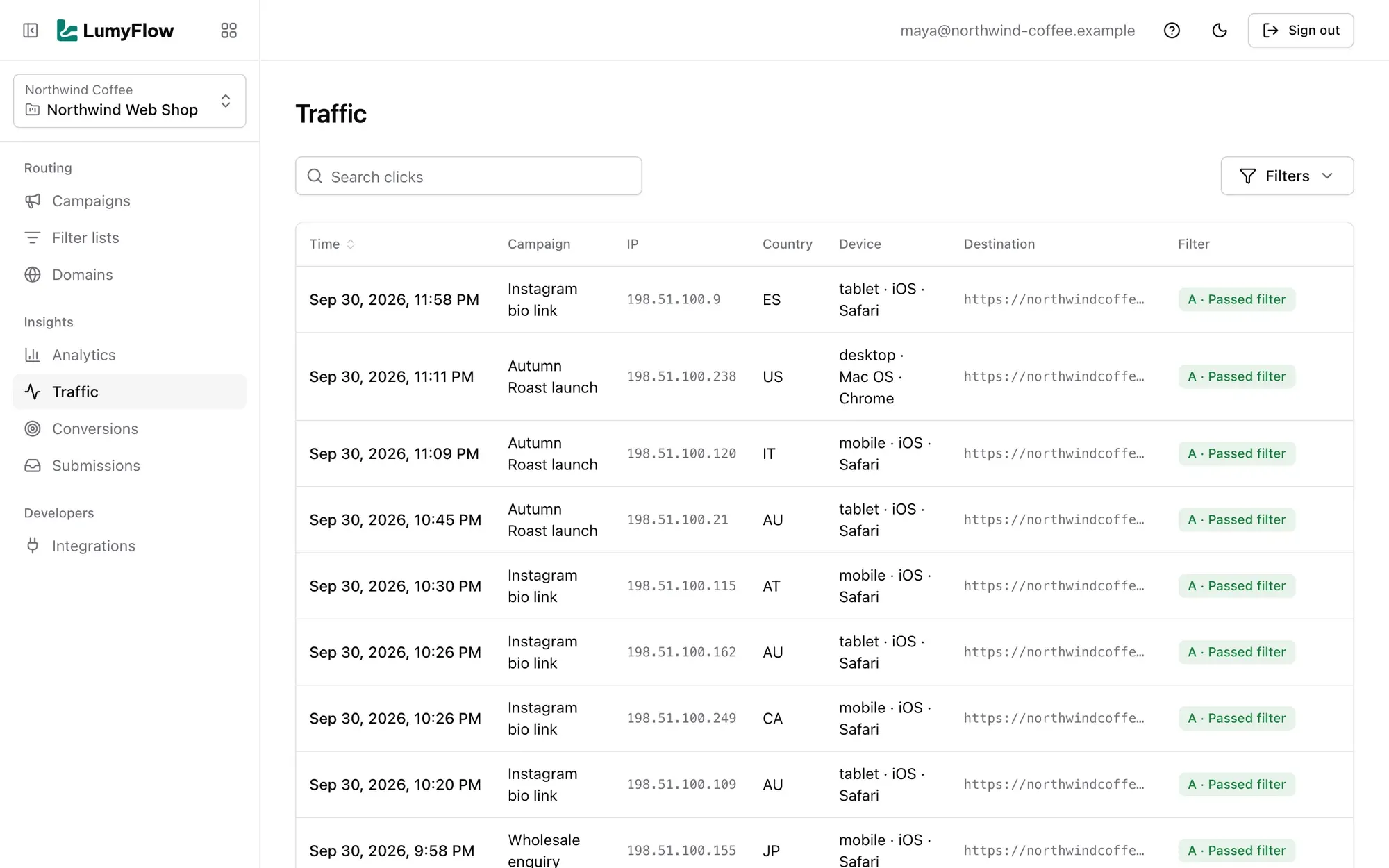Image resolution: width=1389 pixels, height=868 pixels.
Task: Open the Filters dropdown
Action: coord(1287,176)
